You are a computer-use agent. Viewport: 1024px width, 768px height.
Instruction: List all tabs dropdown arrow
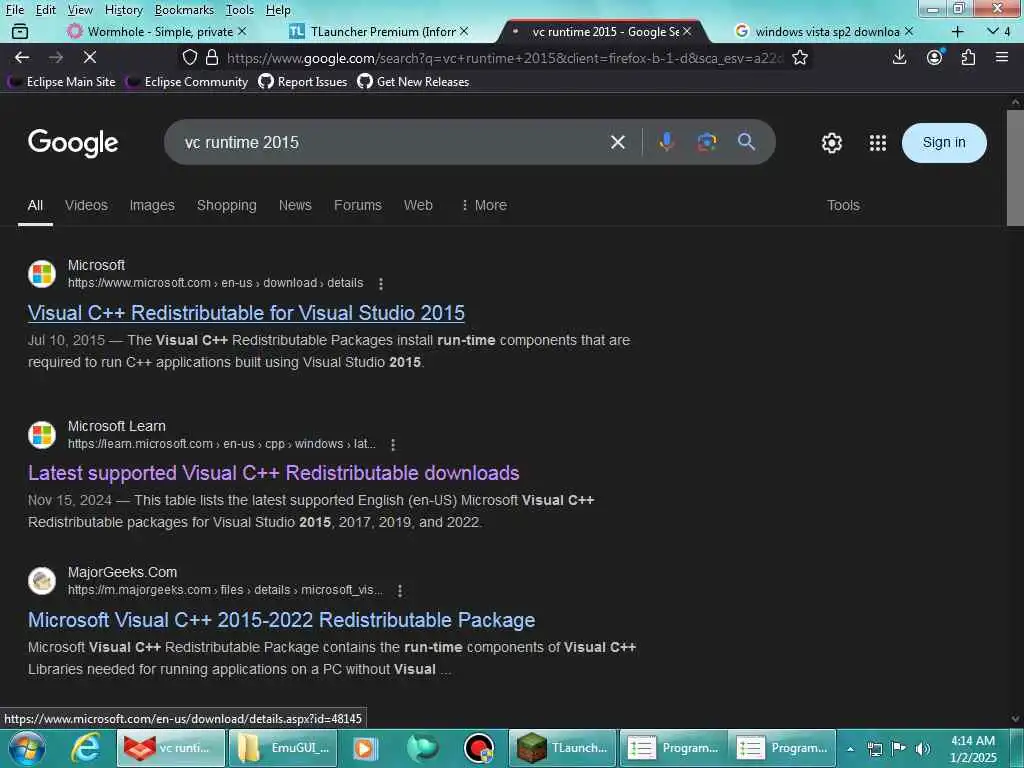(993, 31)
